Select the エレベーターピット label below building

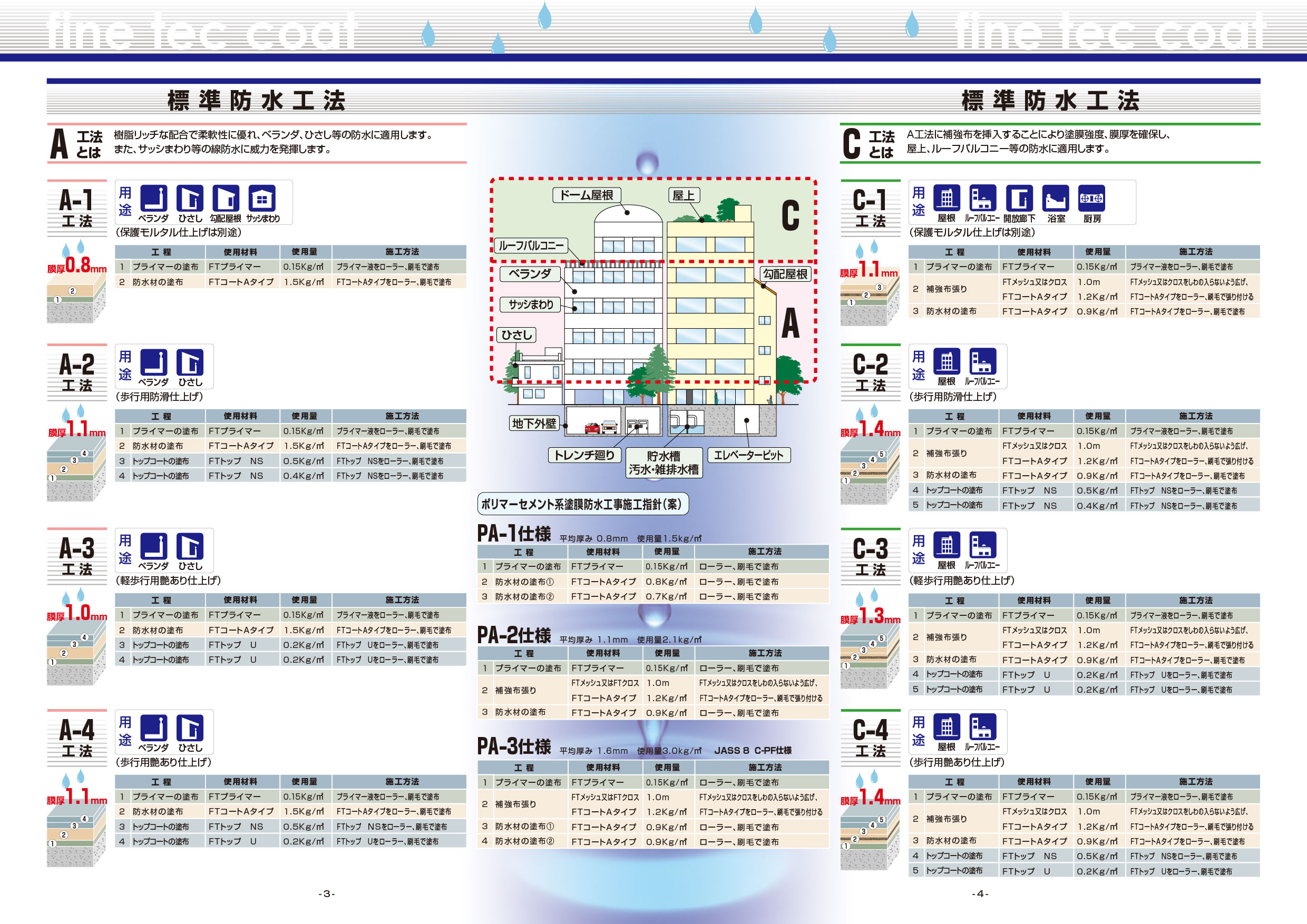click(x=748, y=455)
